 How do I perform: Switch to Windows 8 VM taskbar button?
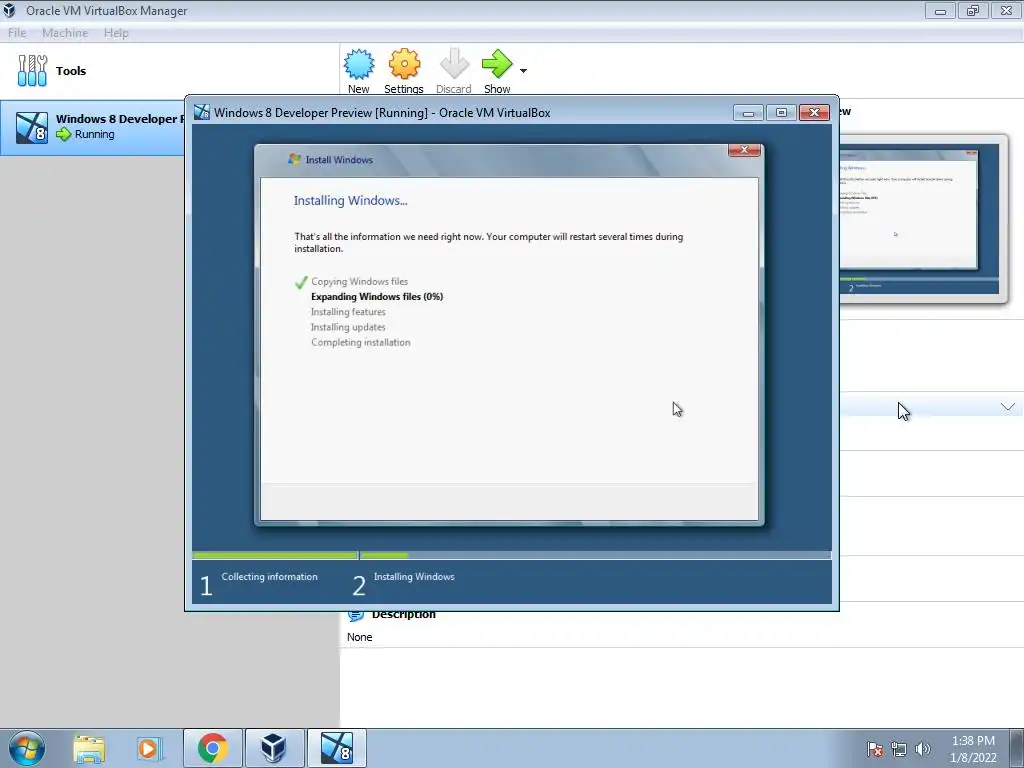point(336,748)
